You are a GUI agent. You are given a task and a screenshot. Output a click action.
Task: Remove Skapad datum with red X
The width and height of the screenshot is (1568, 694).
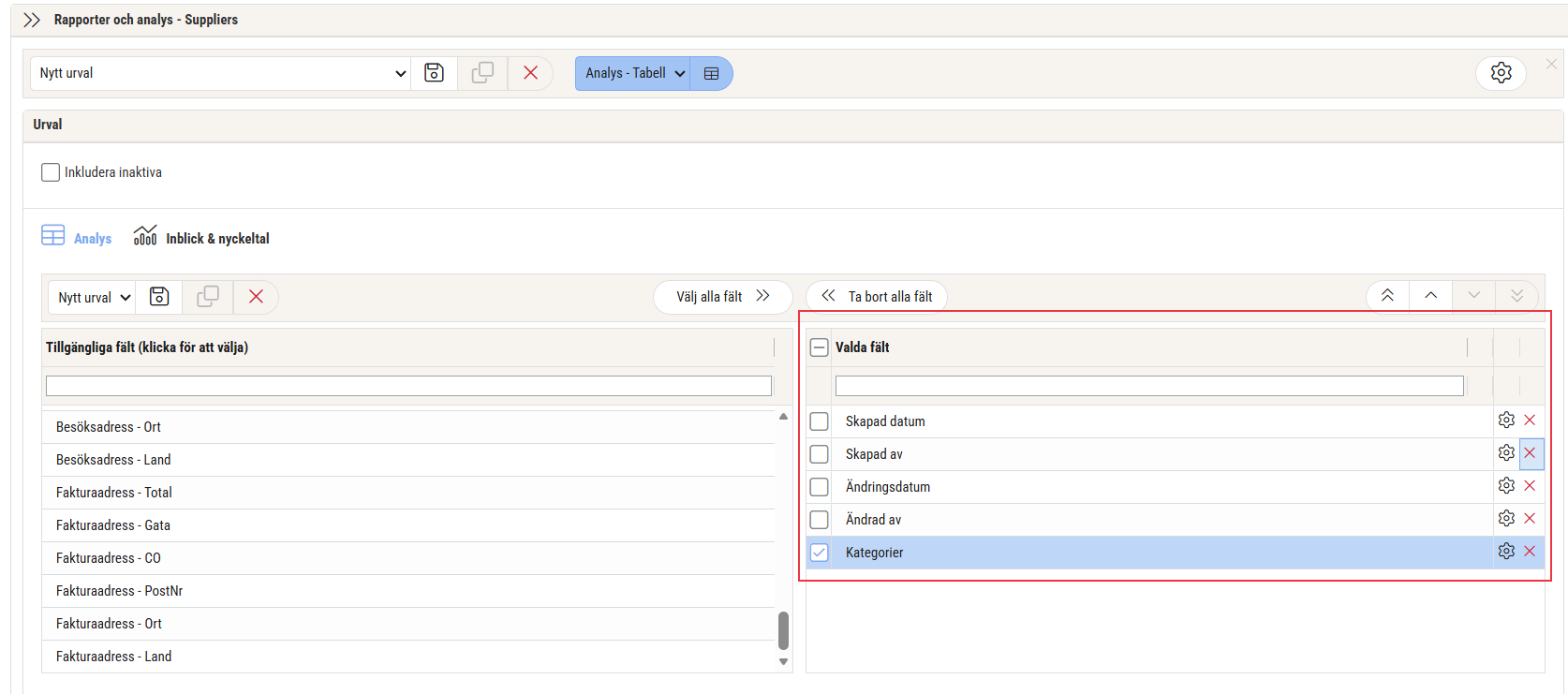click(1530, 420)
